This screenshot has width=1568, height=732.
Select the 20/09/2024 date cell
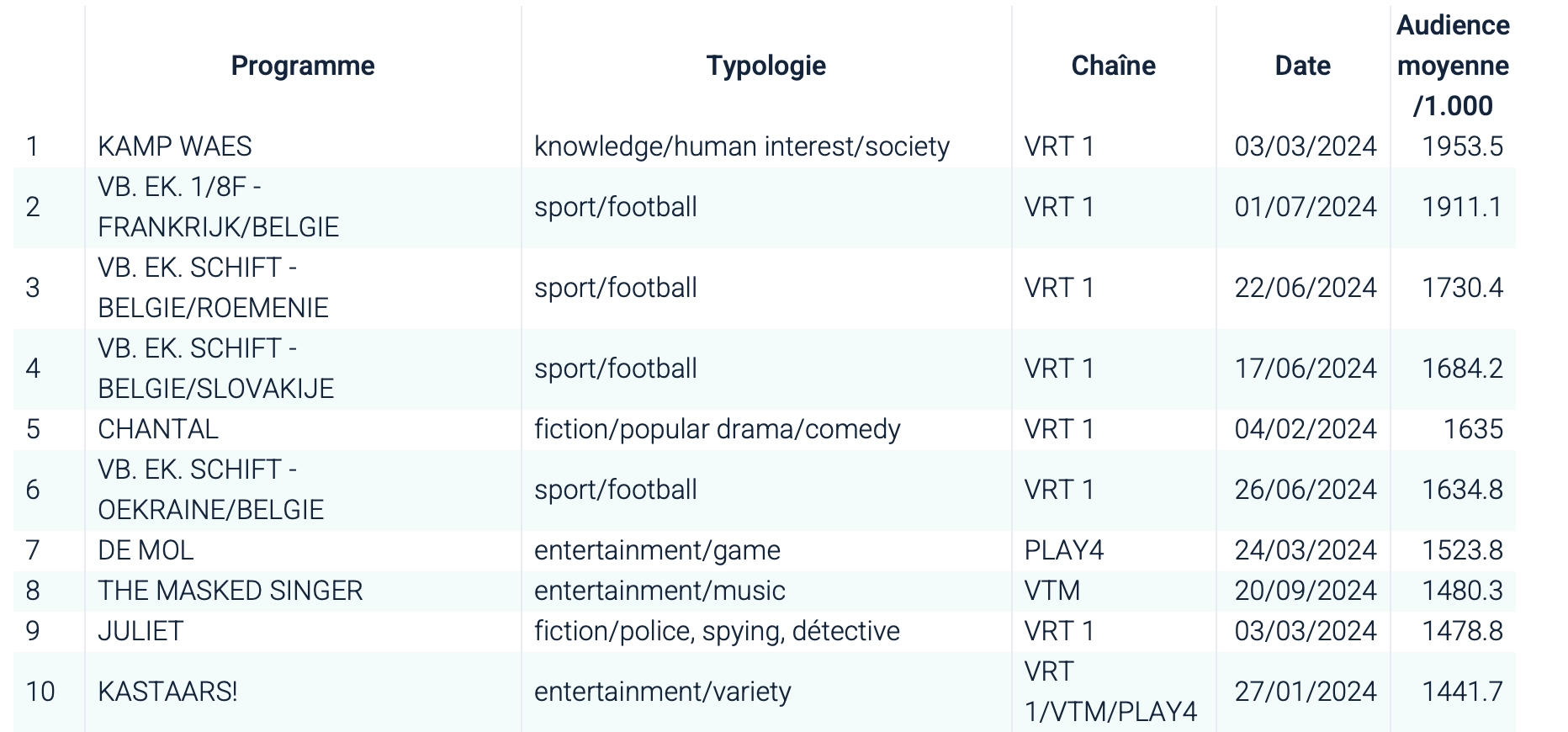[1306, 591]
